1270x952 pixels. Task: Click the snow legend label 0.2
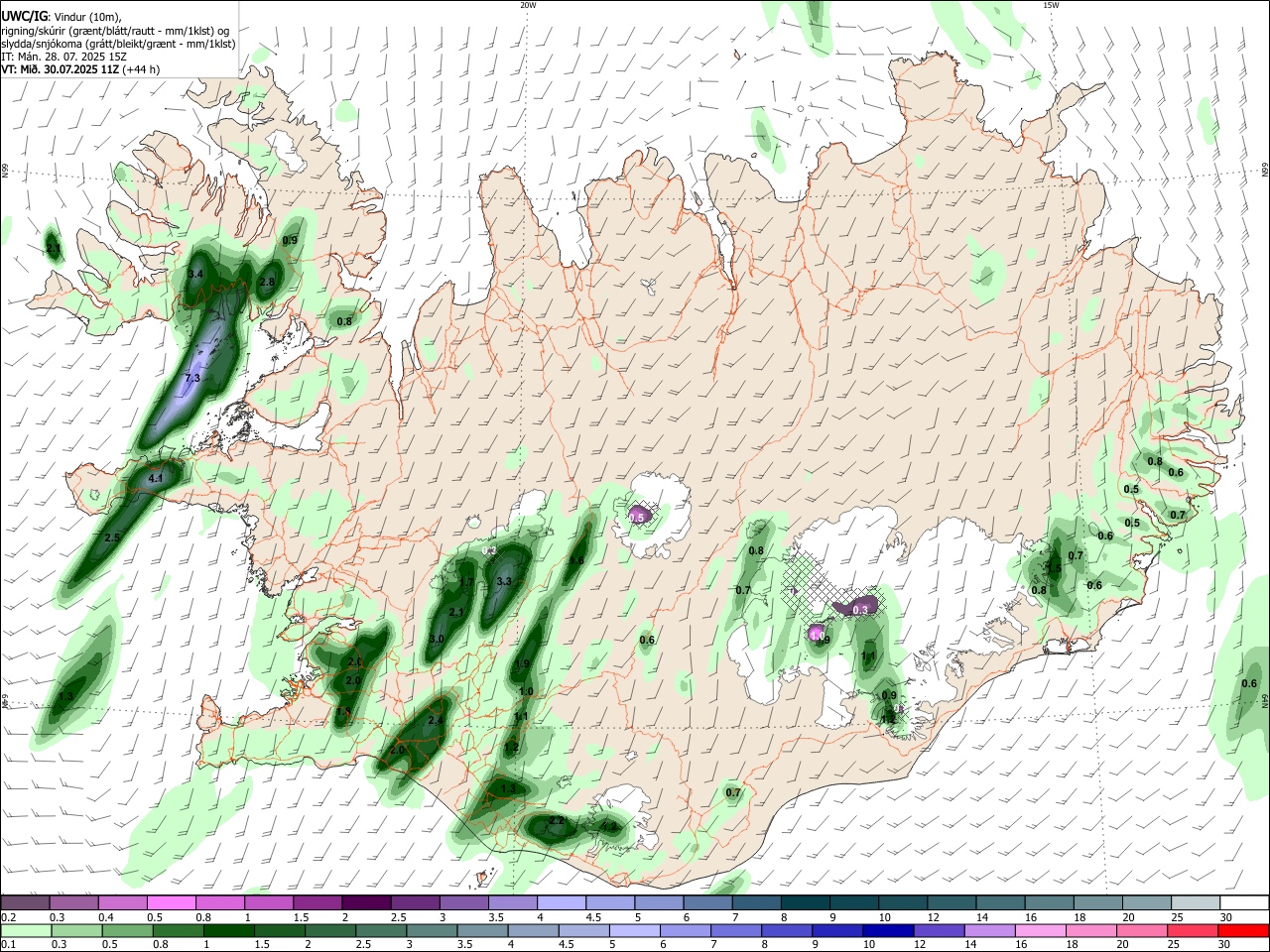9,917
